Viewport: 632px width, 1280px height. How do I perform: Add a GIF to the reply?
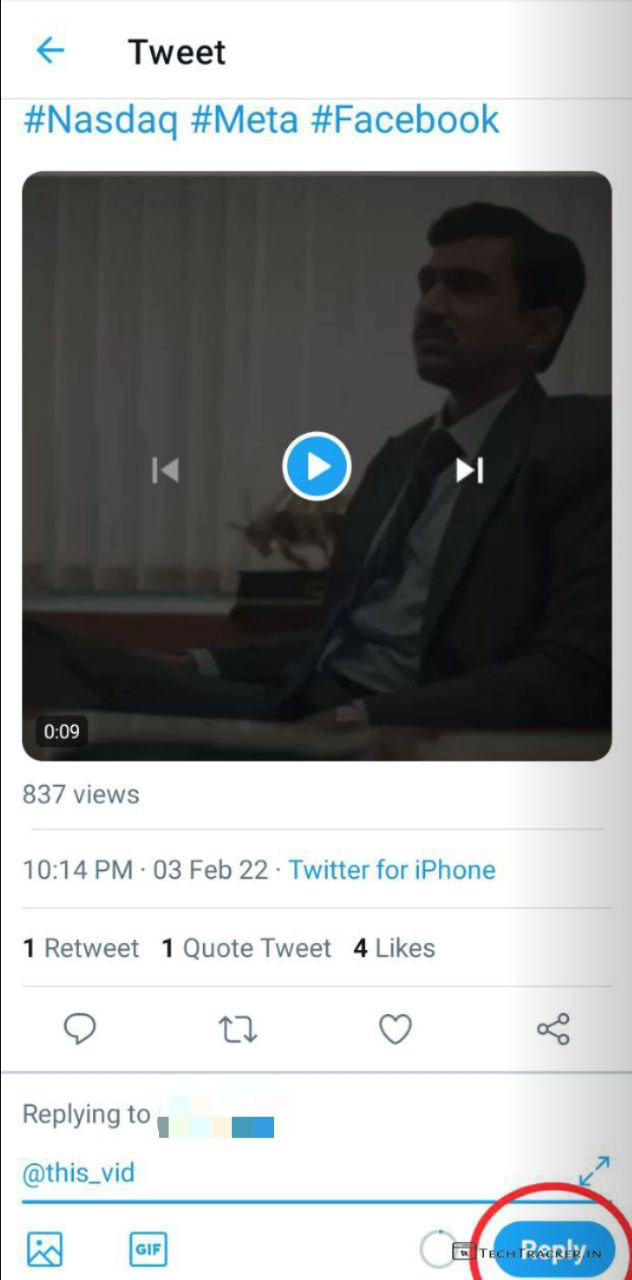(x=148, y=1249)
